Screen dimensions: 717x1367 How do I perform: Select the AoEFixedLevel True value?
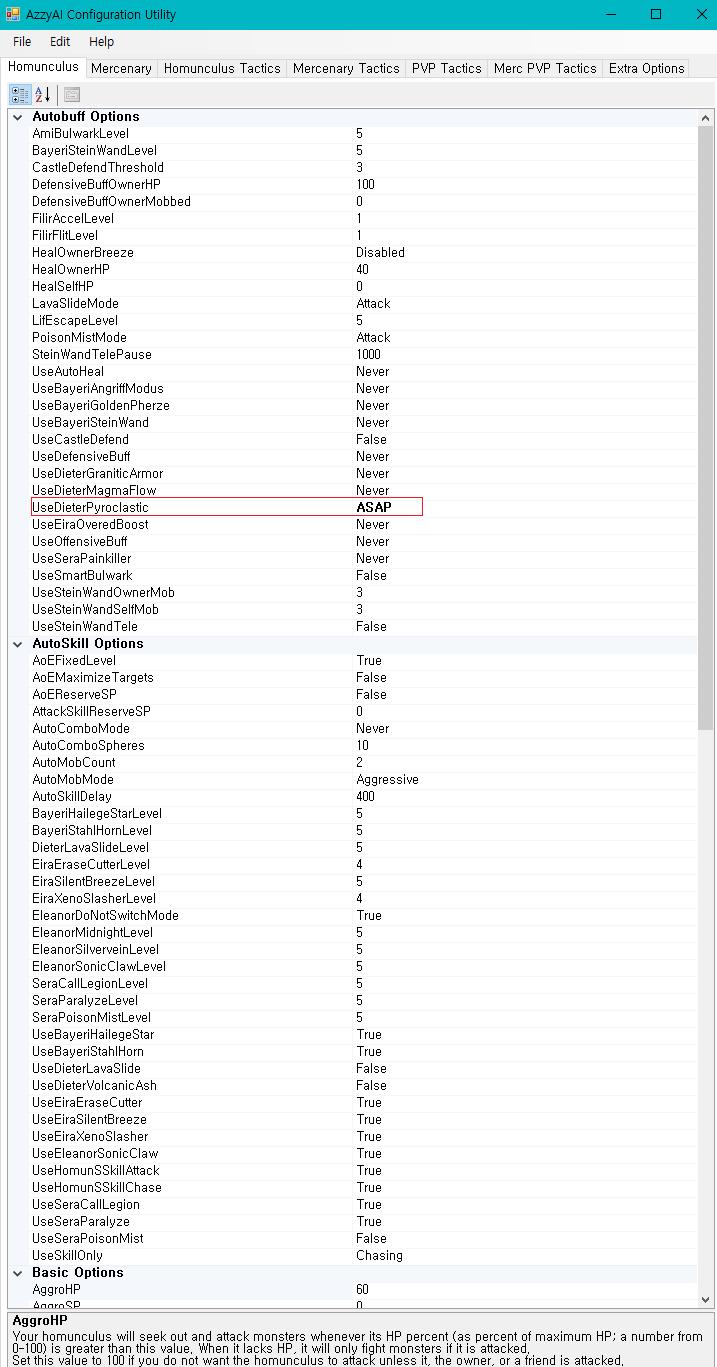(369, 661)
